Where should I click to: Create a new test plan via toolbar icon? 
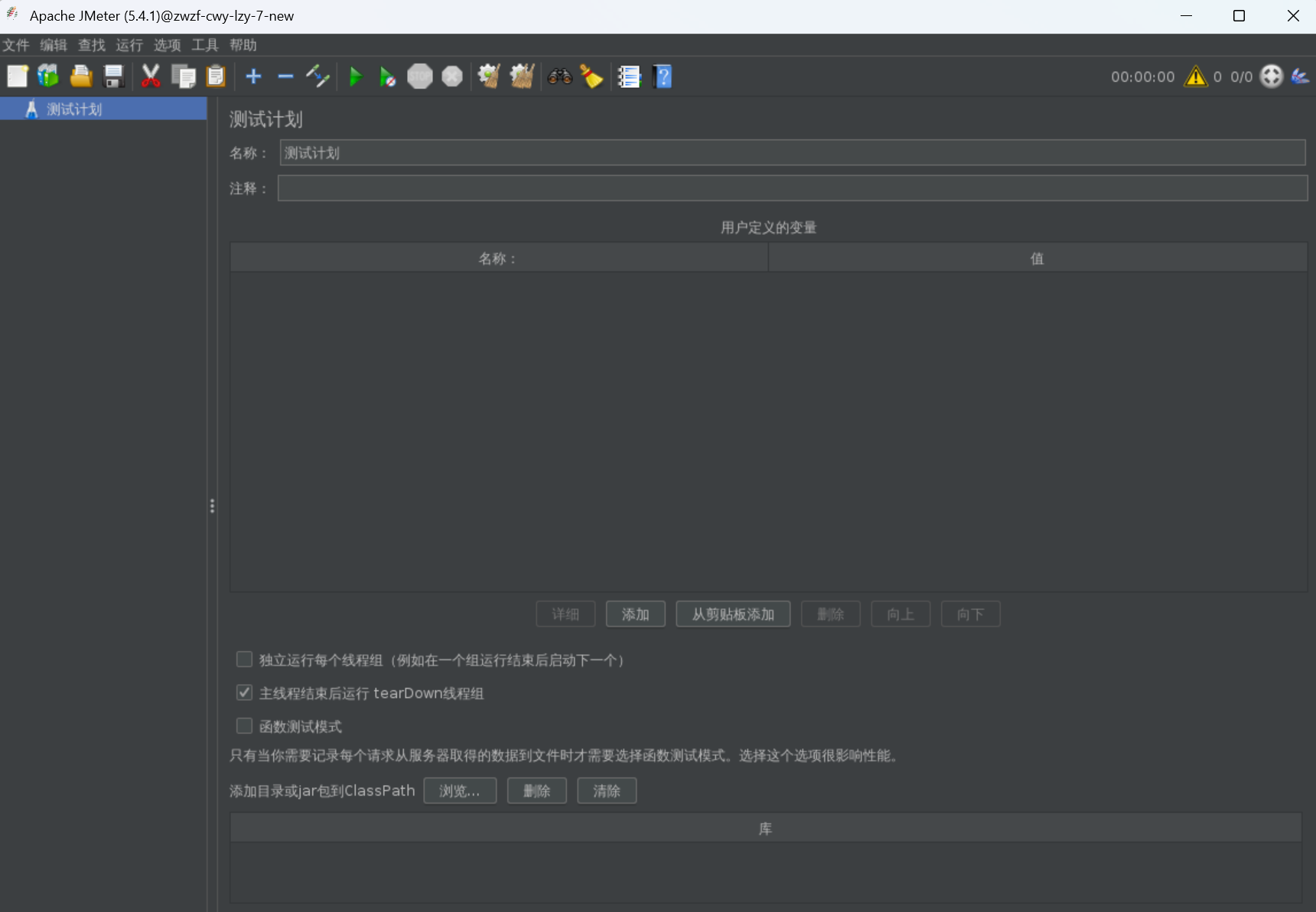[x=16, y=76]
